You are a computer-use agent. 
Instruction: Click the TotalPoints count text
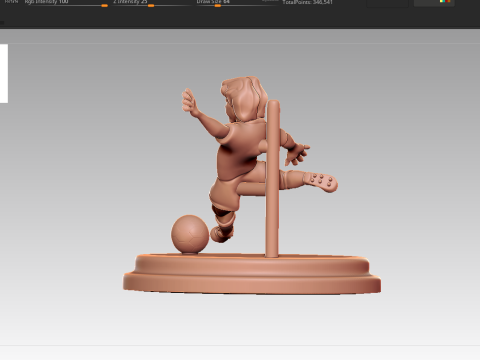(307, 2)
